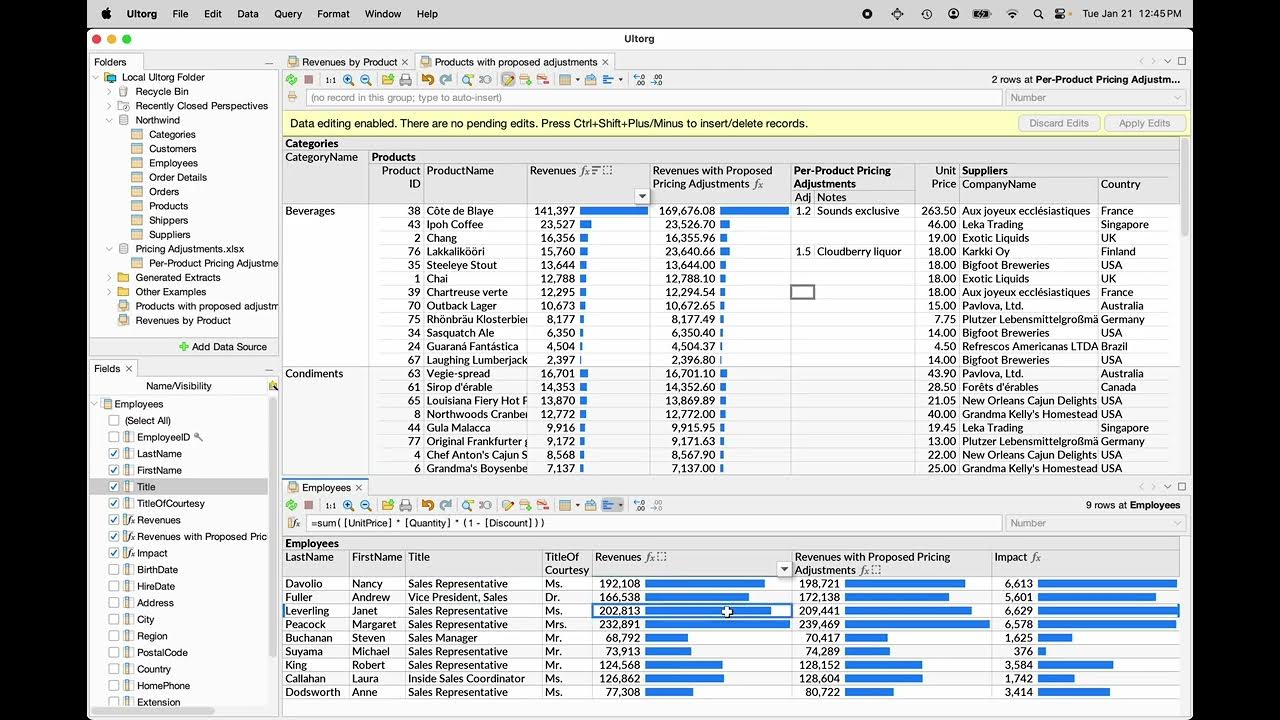Image resolution: width=1280 pixels, height=720 pixels.
Task: Refresh the Products perspective in top toolbar
Action: pyautogui.click(x=291, y=80)
